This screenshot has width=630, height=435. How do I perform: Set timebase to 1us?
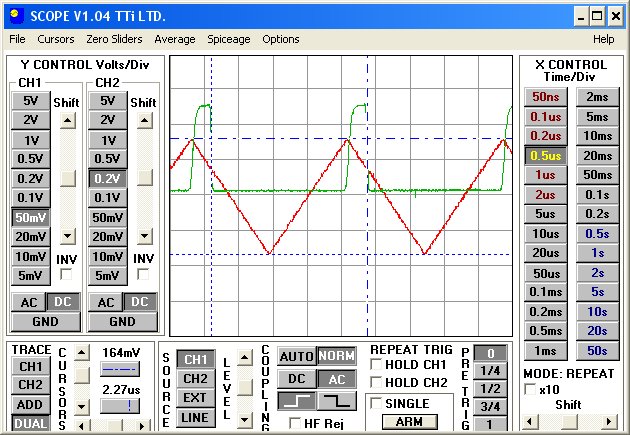545,175
